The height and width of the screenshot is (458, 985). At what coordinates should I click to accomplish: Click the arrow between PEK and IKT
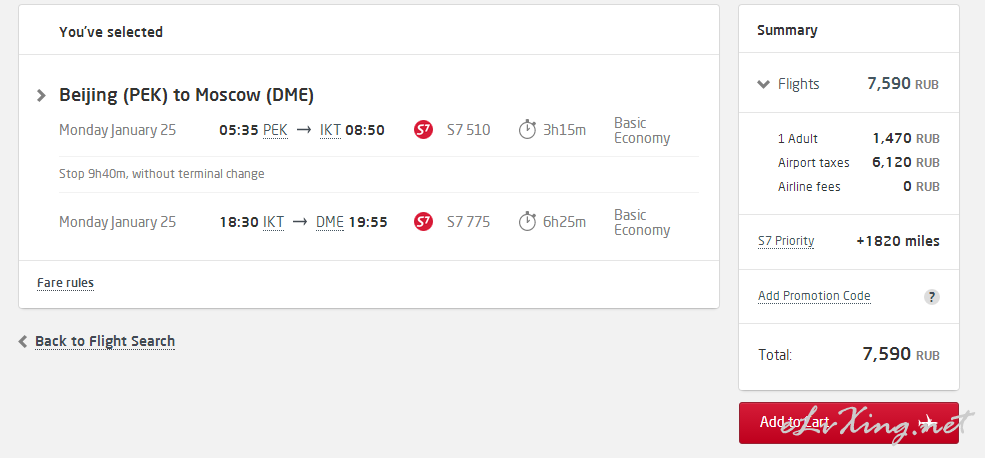303,130
